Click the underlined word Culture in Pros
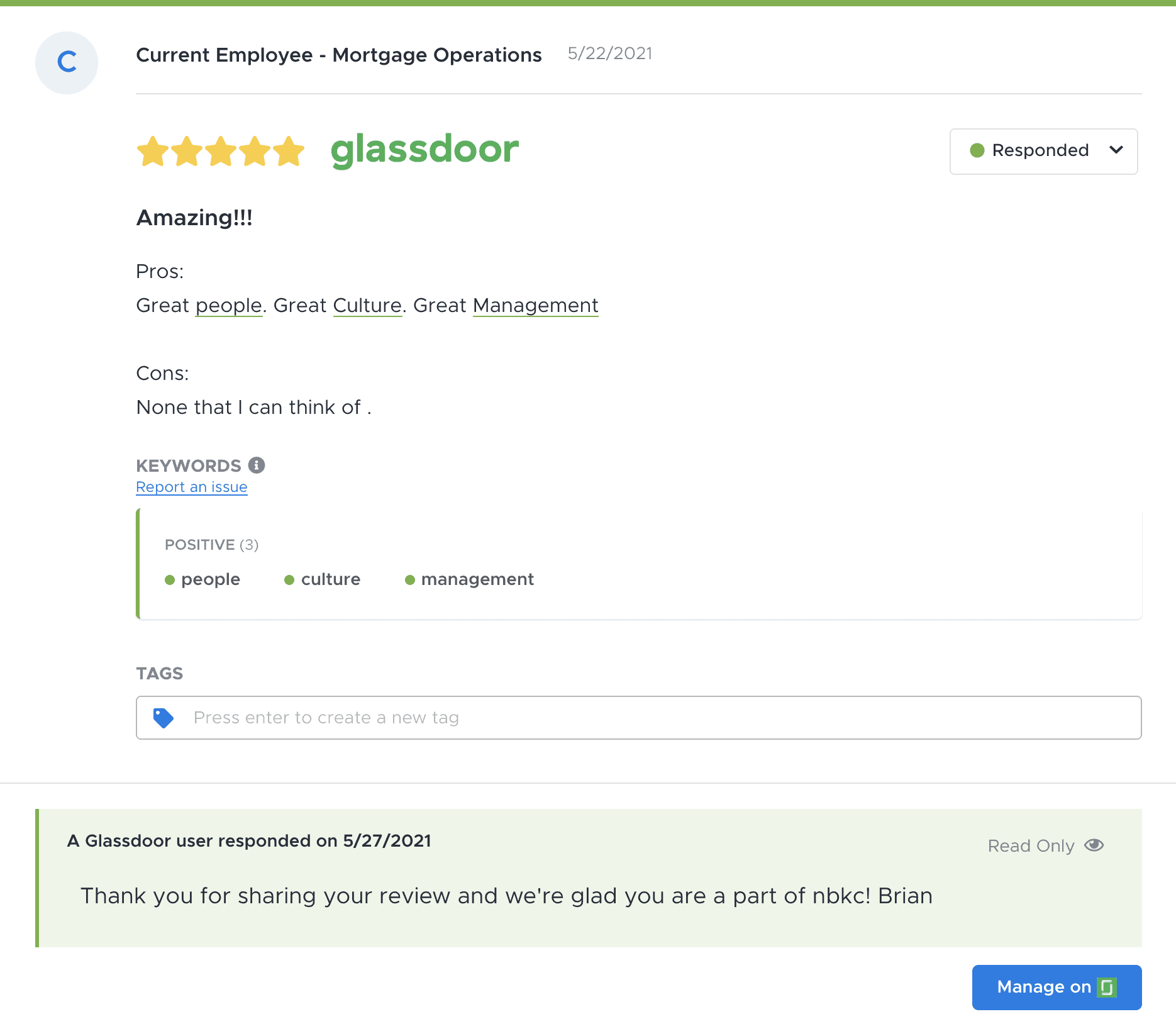Screen dimensions: 1176x1019 tap(367, 306)
